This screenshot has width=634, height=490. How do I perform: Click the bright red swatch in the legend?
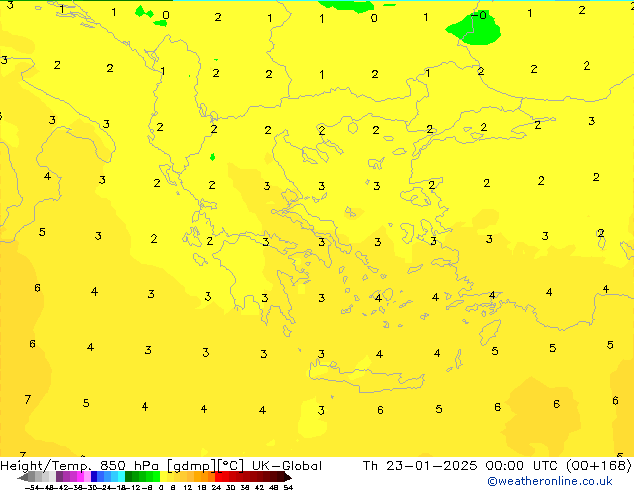pyautogui.click(x=218, y=476)
